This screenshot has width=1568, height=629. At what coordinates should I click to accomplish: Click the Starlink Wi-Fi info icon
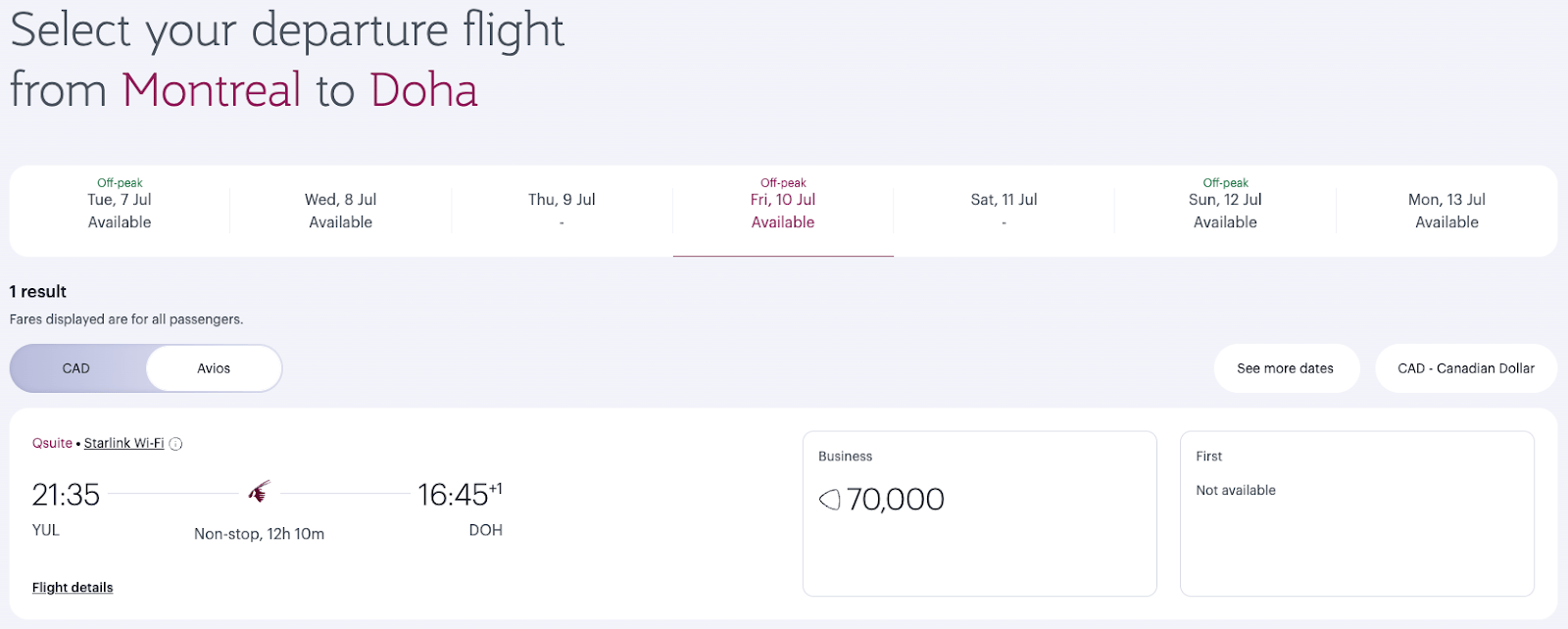175,444
